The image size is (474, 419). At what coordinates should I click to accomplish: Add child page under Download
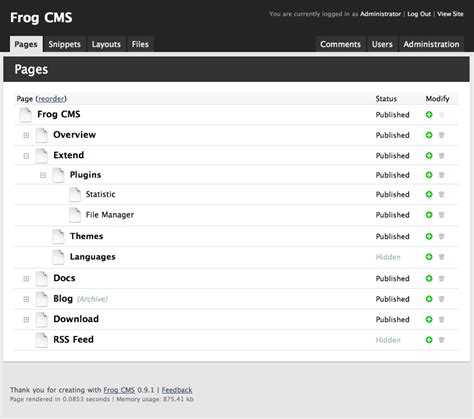tap(429, 319)
